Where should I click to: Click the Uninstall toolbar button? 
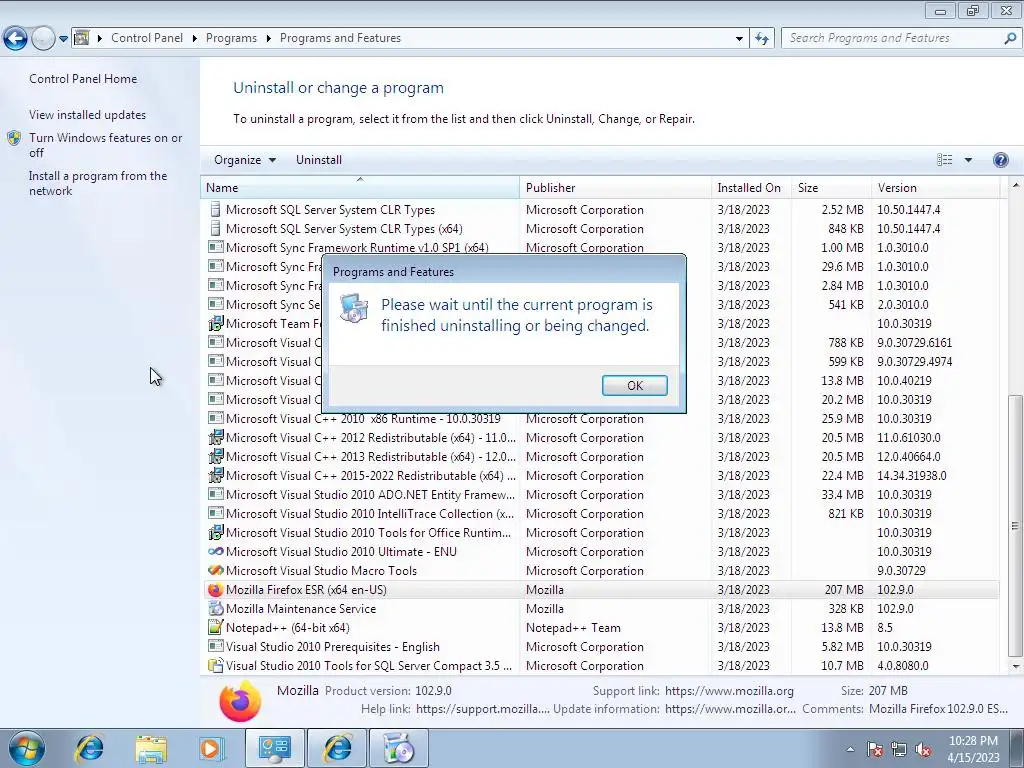(319, 160)
